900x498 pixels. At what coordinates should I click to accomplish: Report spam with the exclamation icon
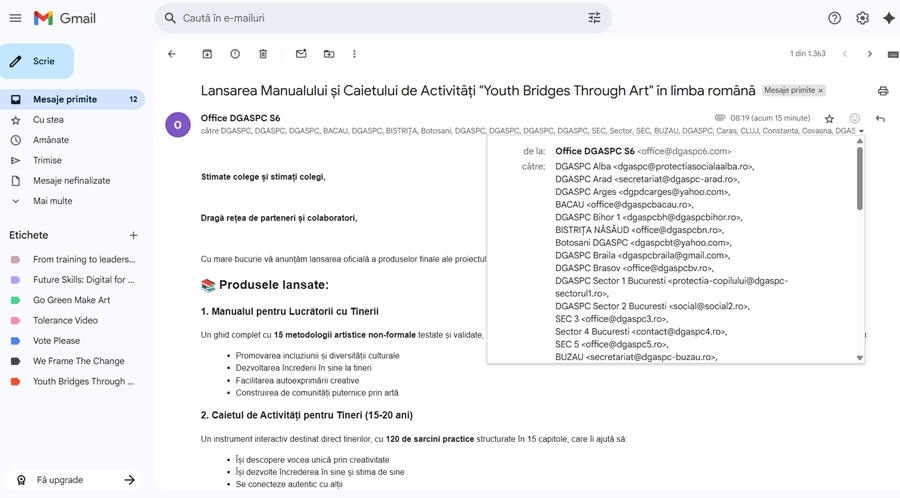(x=235, y=54)
